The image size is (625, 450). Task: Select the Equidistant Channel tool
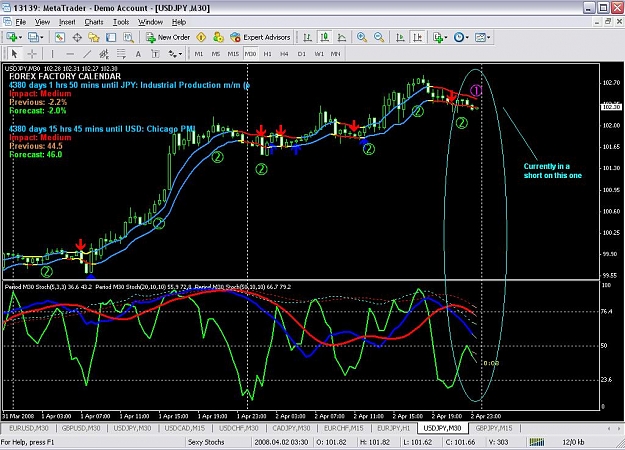point(104,54)
